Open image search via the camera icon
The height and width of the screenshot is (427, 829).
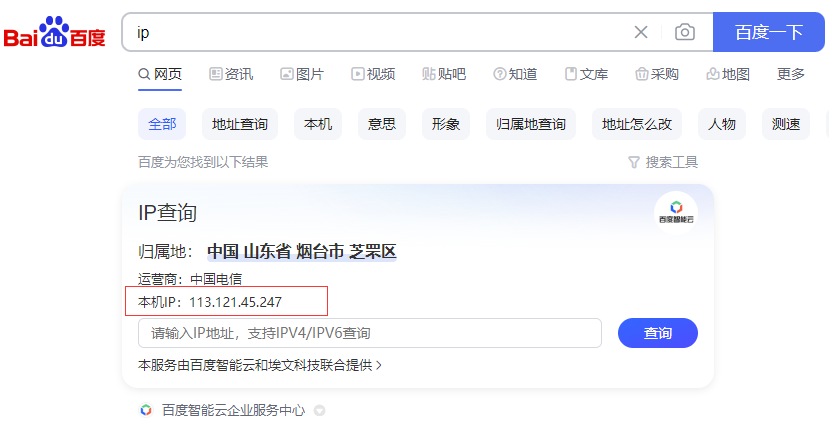685,32
